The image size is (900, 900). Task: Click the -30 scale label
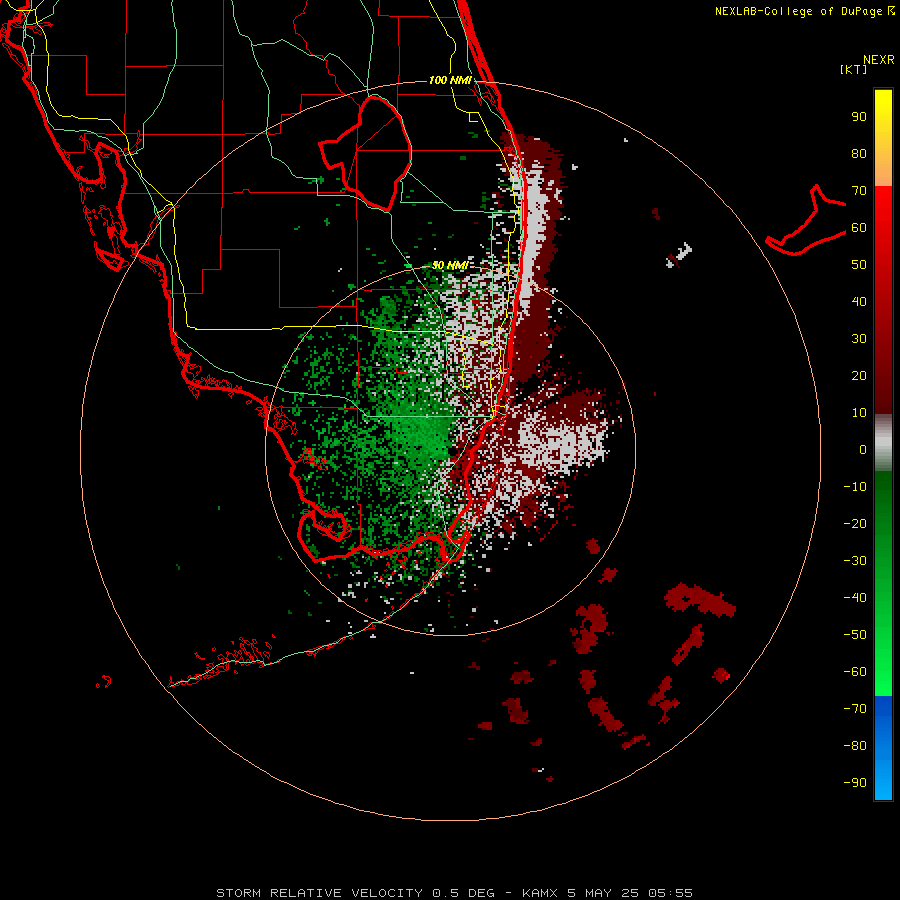[x=855, y=561]
